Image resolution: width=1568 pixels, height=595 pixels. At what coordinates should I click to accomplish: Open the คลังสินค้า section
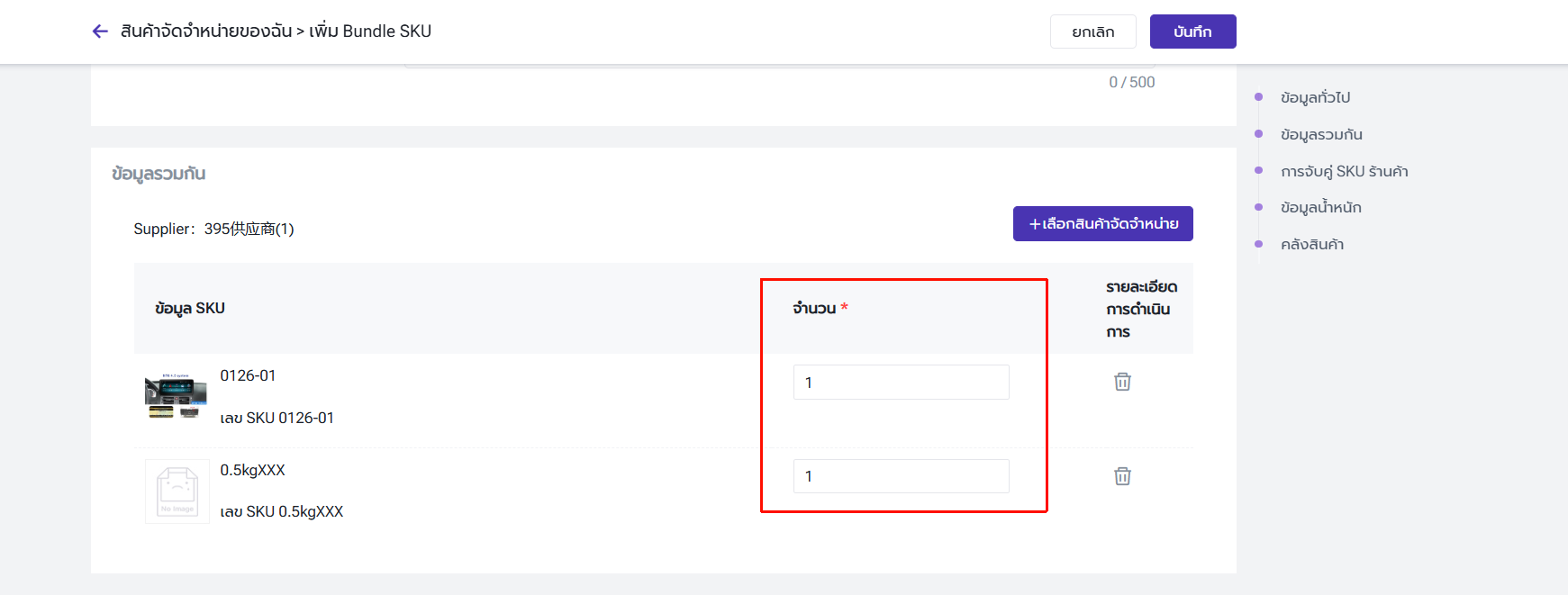pos(1312,245)
